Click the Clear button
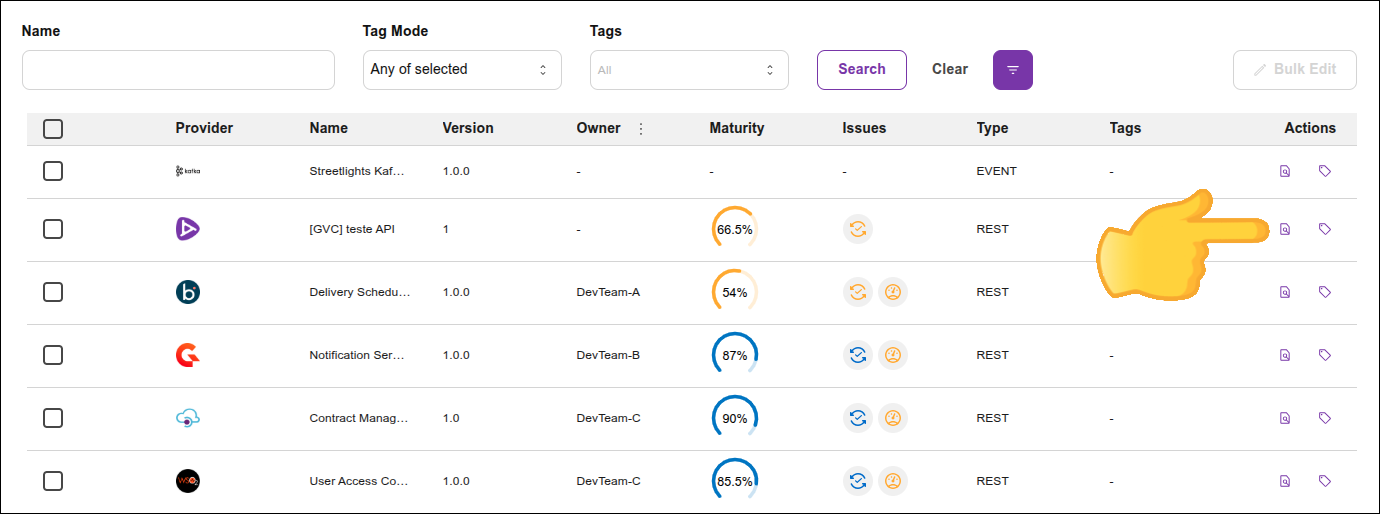This screenshot has width=1380, height=514. tap(950, 70)
